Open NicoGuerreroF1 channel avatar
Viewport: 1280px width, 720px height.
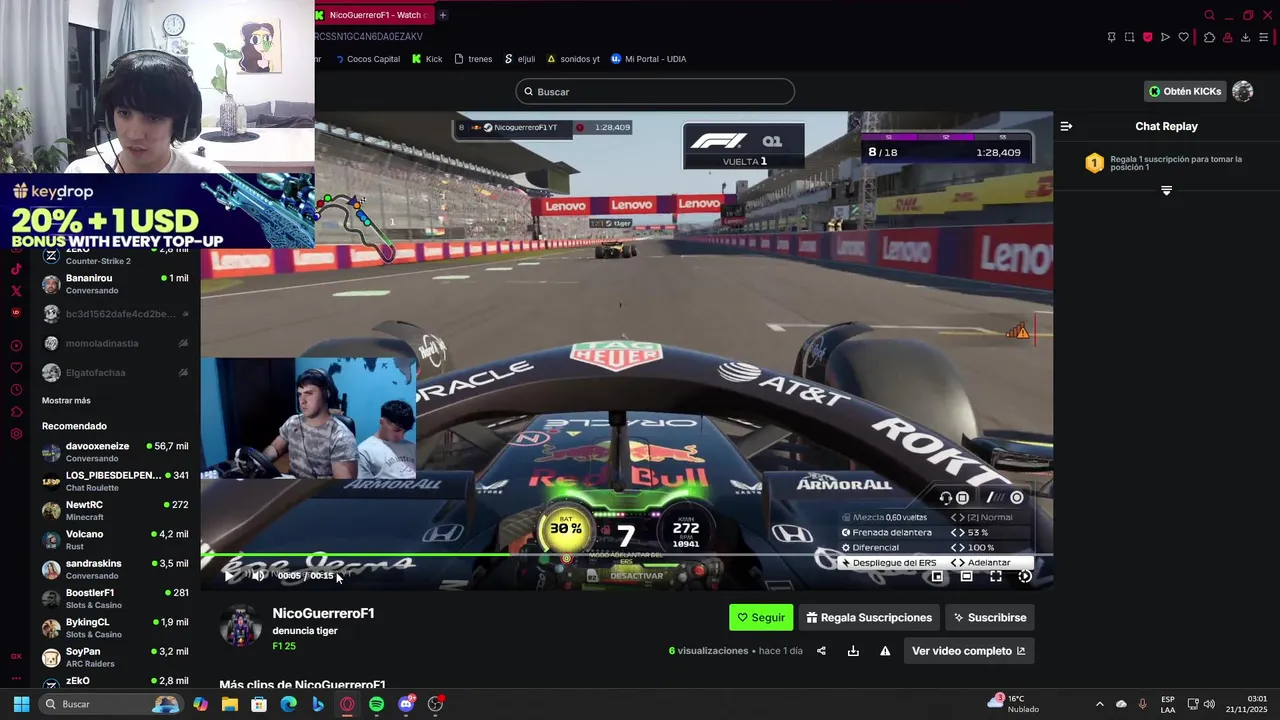pyautogui.click(x=240, y=626)
